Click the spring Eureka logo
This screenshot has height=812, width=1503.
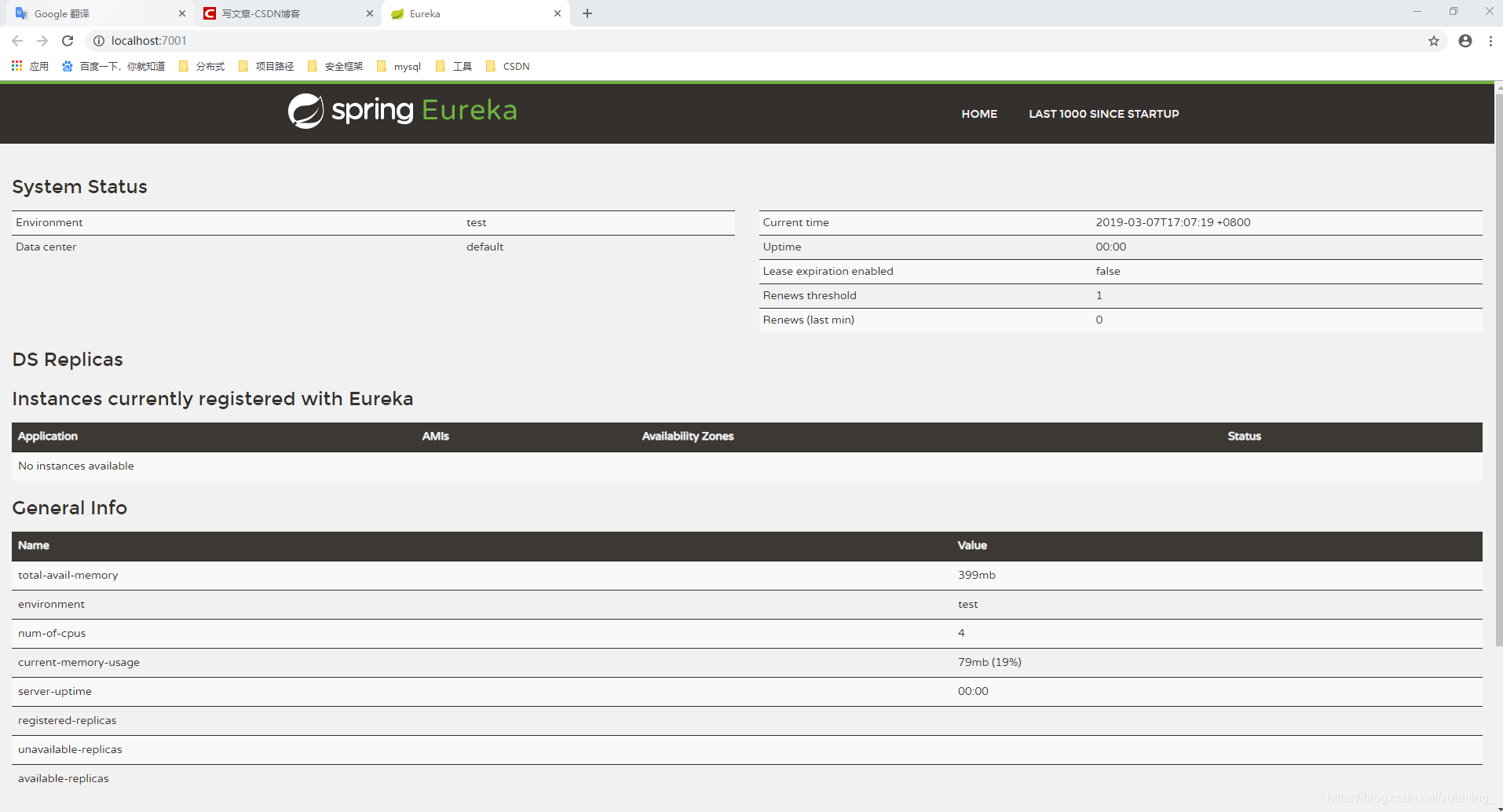click(x=403, y=111)
